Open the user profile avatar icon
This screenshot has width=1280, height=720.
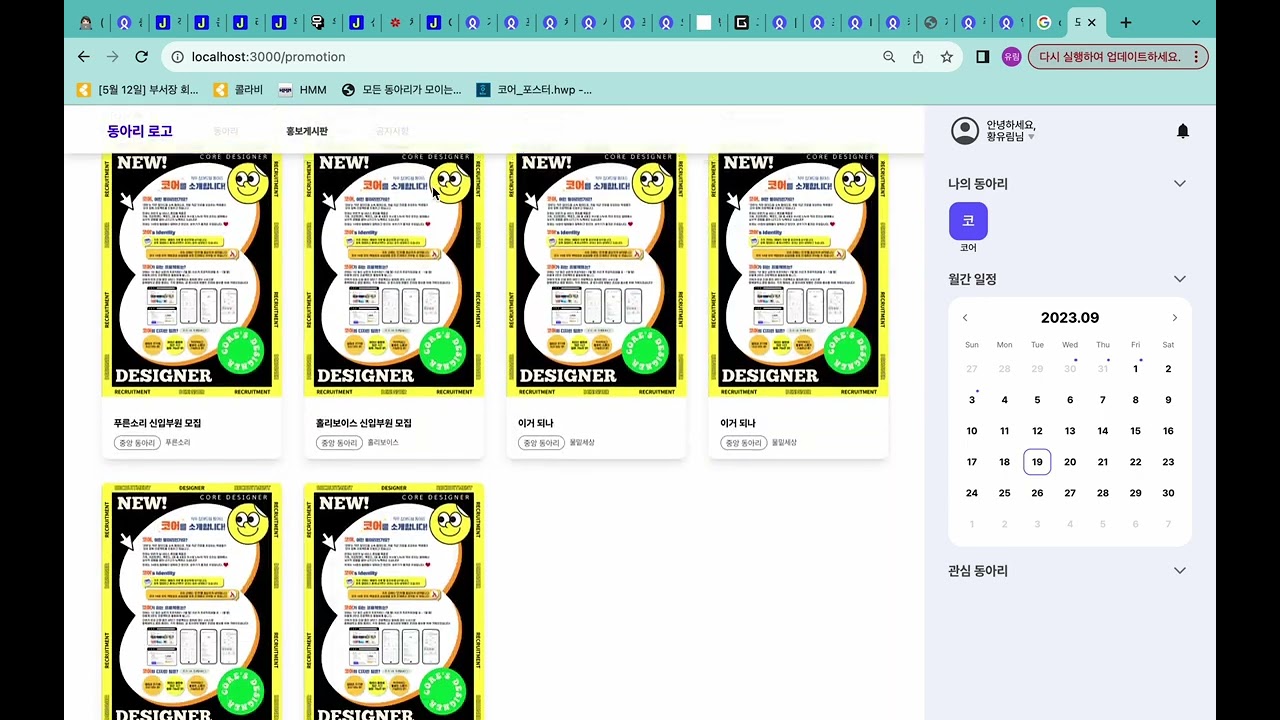tap(964, 131)
